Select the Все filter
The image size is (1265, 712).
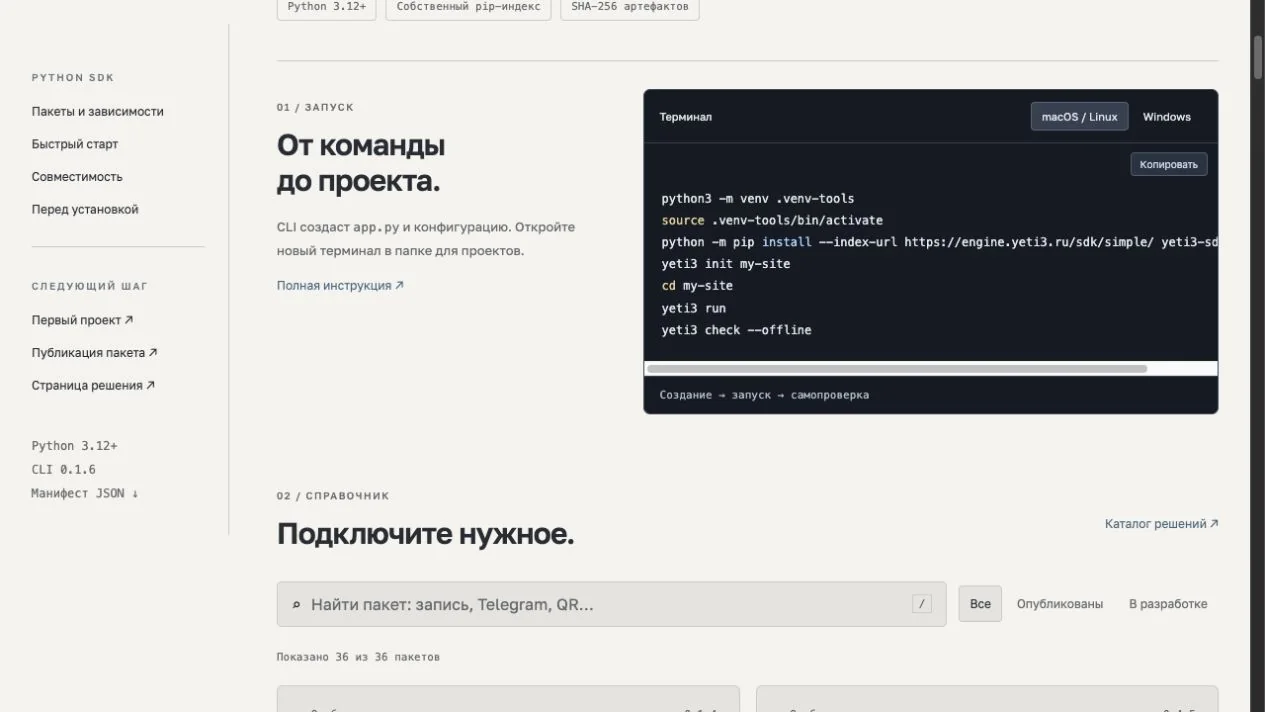(980, 604)
